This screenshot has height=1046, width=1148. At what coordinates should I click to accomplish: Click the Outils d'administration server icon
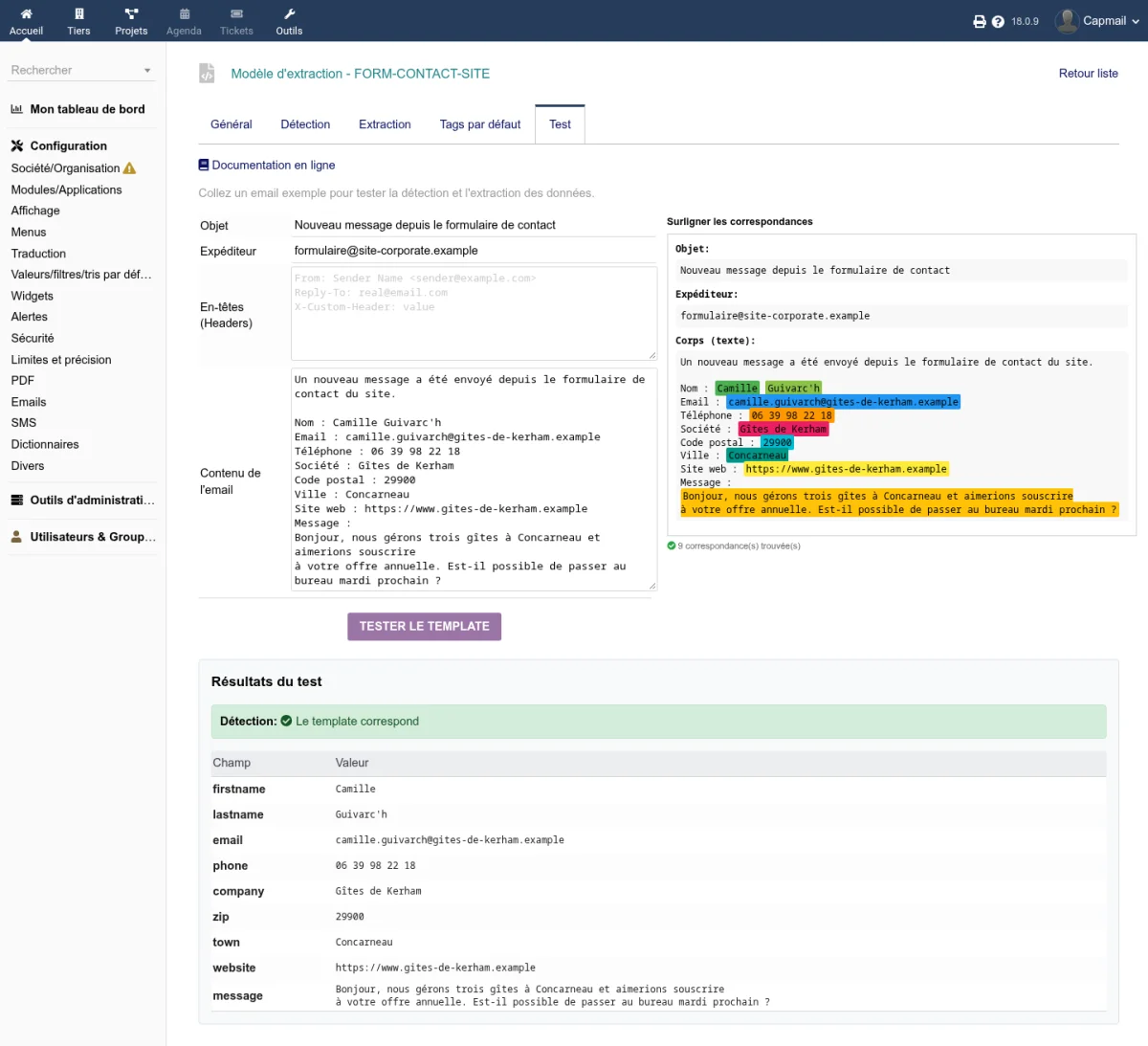point(17,501)
